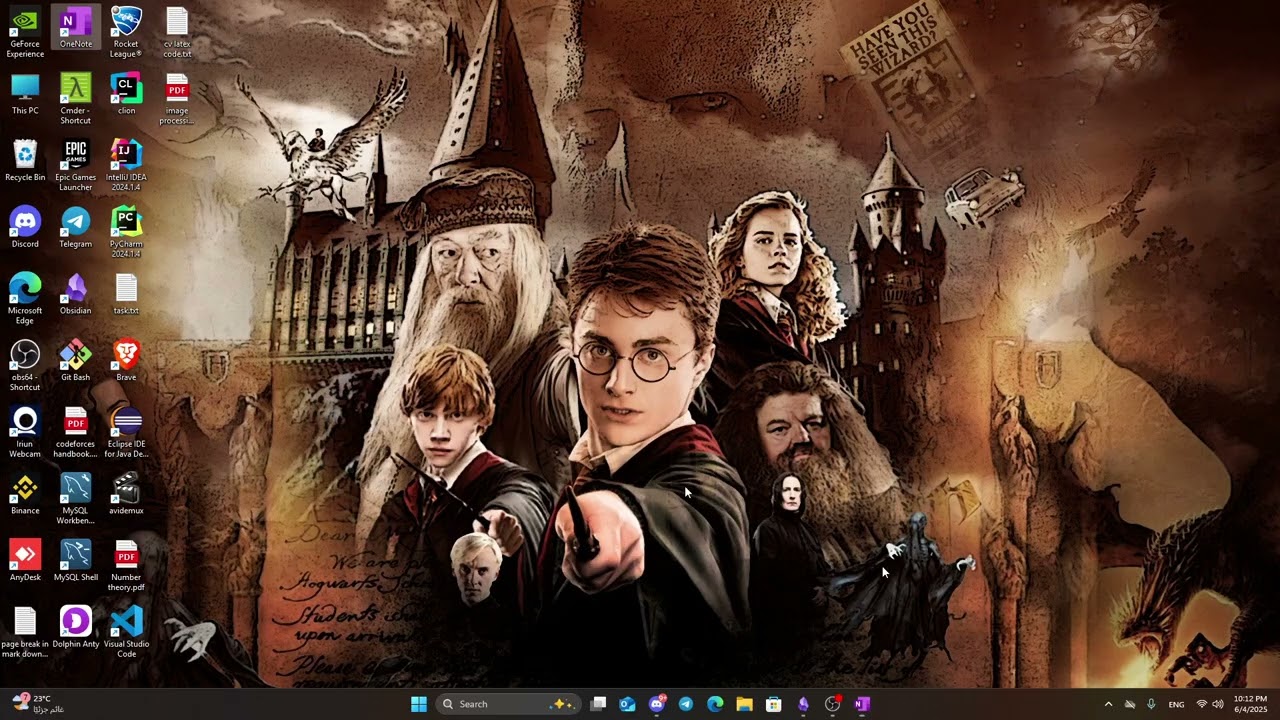Switch to OneNote on the taskbar
The width and height of the screenshot is (1280, 720).
click(x=862, y=704)
